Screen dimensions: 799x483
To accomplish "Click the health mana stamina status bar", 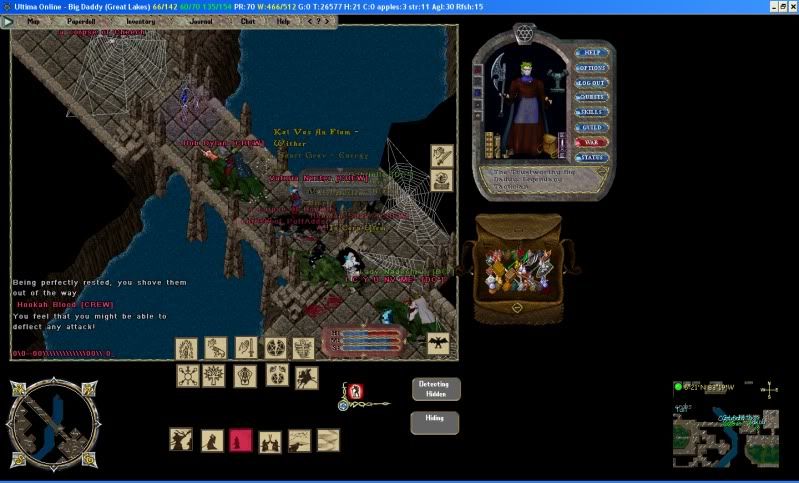I will click(364, 340).
